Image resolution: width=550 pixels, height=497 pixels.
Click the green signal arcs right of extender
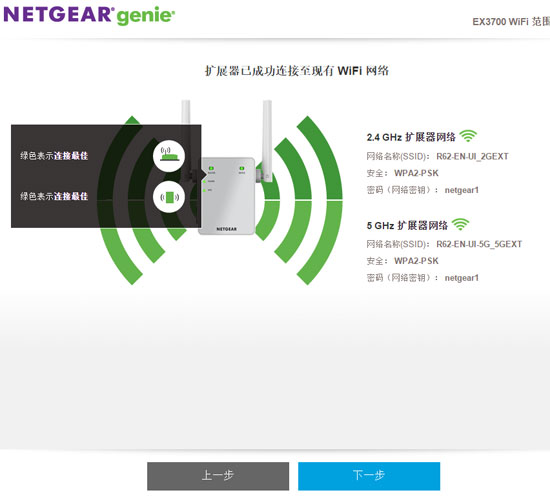[x=299, y=200]
